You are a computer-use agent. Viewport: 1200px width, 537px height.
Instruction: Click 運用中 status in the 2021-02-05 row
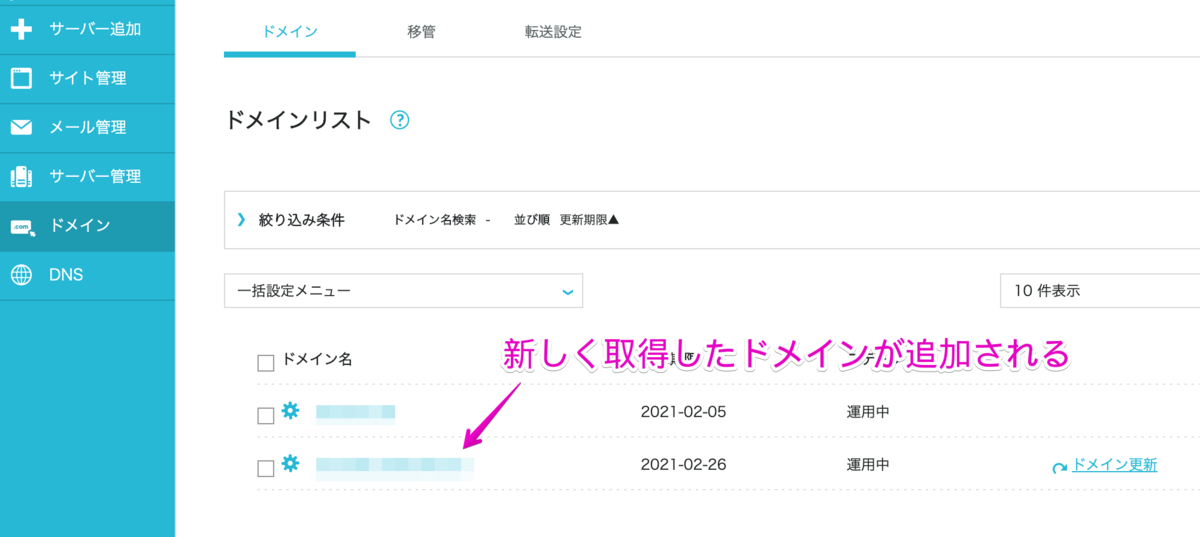(867, 411)
